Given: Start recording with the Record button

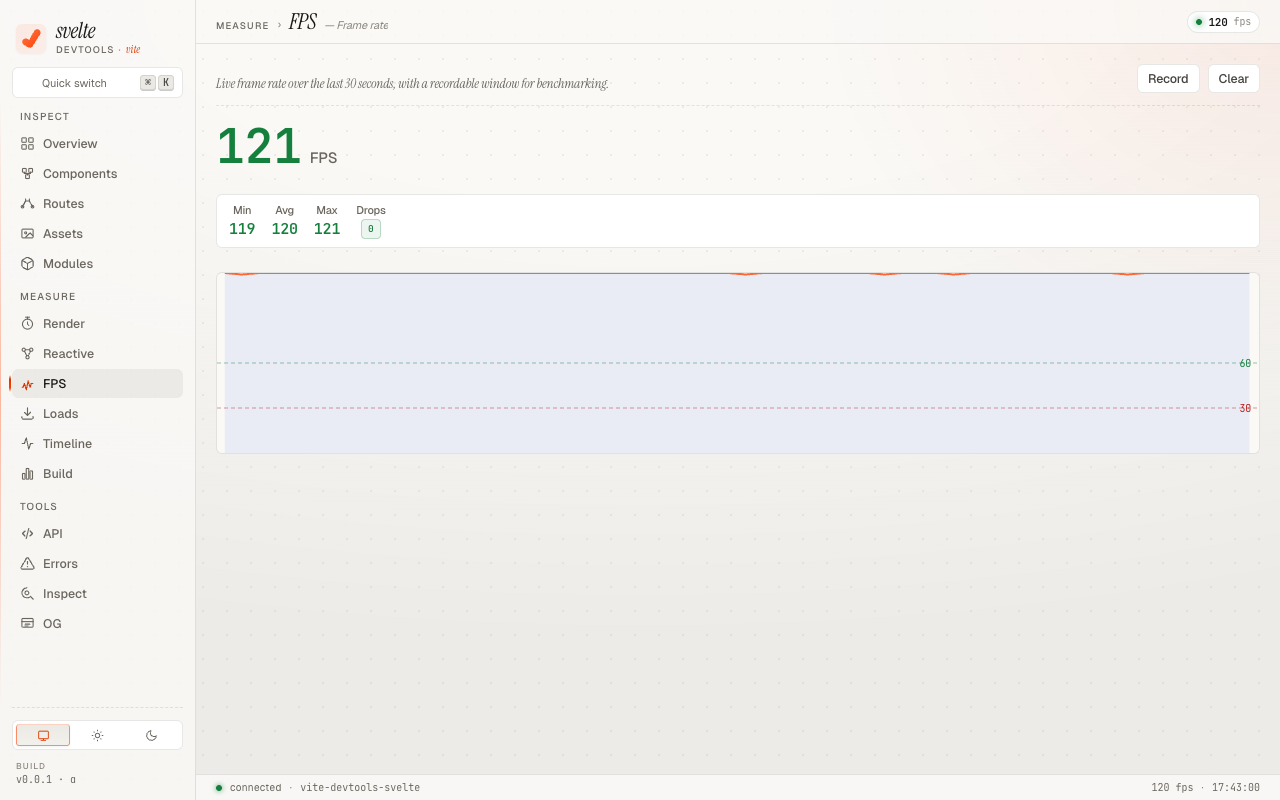Looking at the screenshot, I should (1168, 79).
